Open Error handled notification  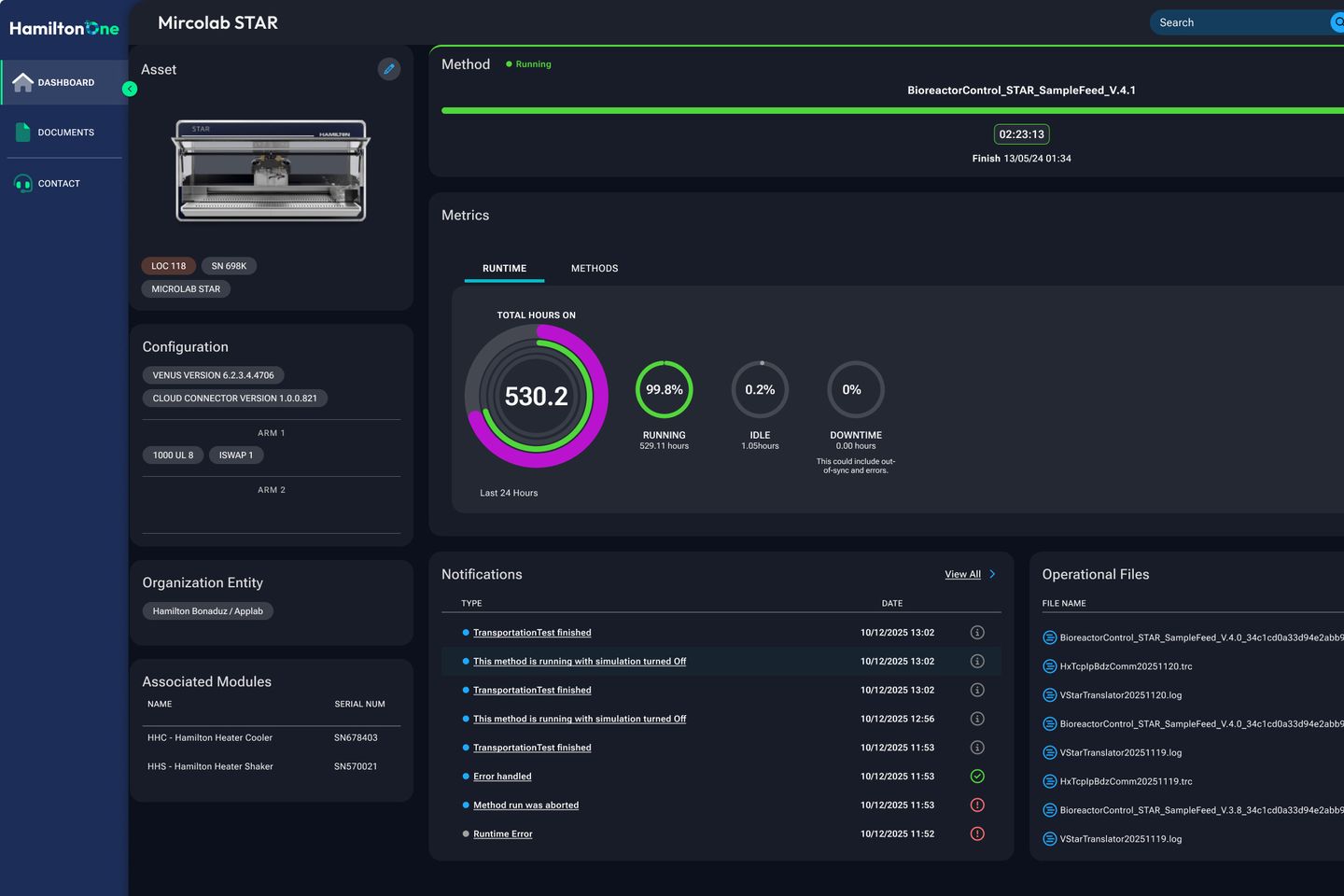click(502, 777)
